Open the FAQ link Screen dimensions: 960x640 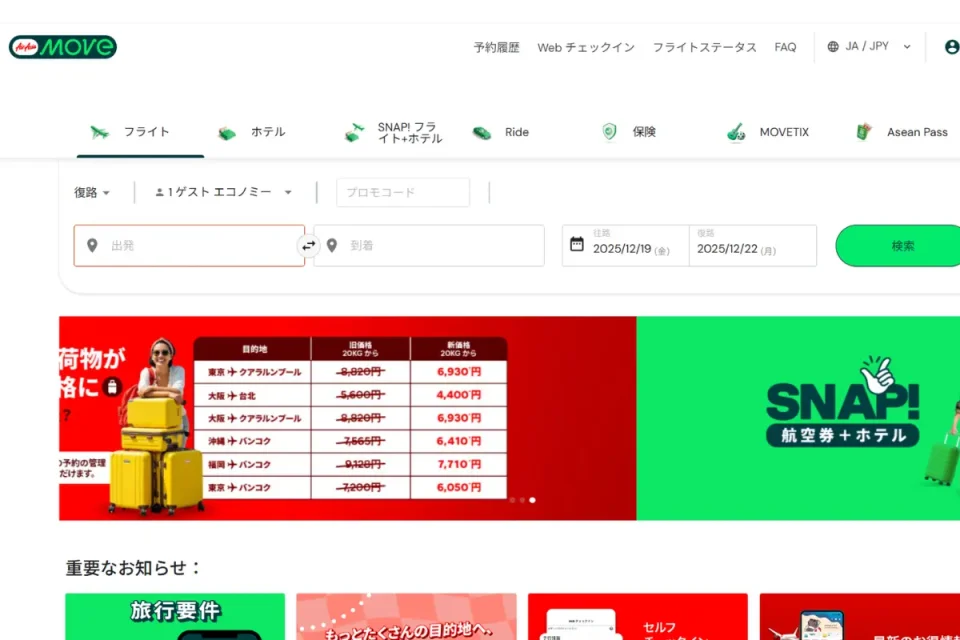pos(785,47)
